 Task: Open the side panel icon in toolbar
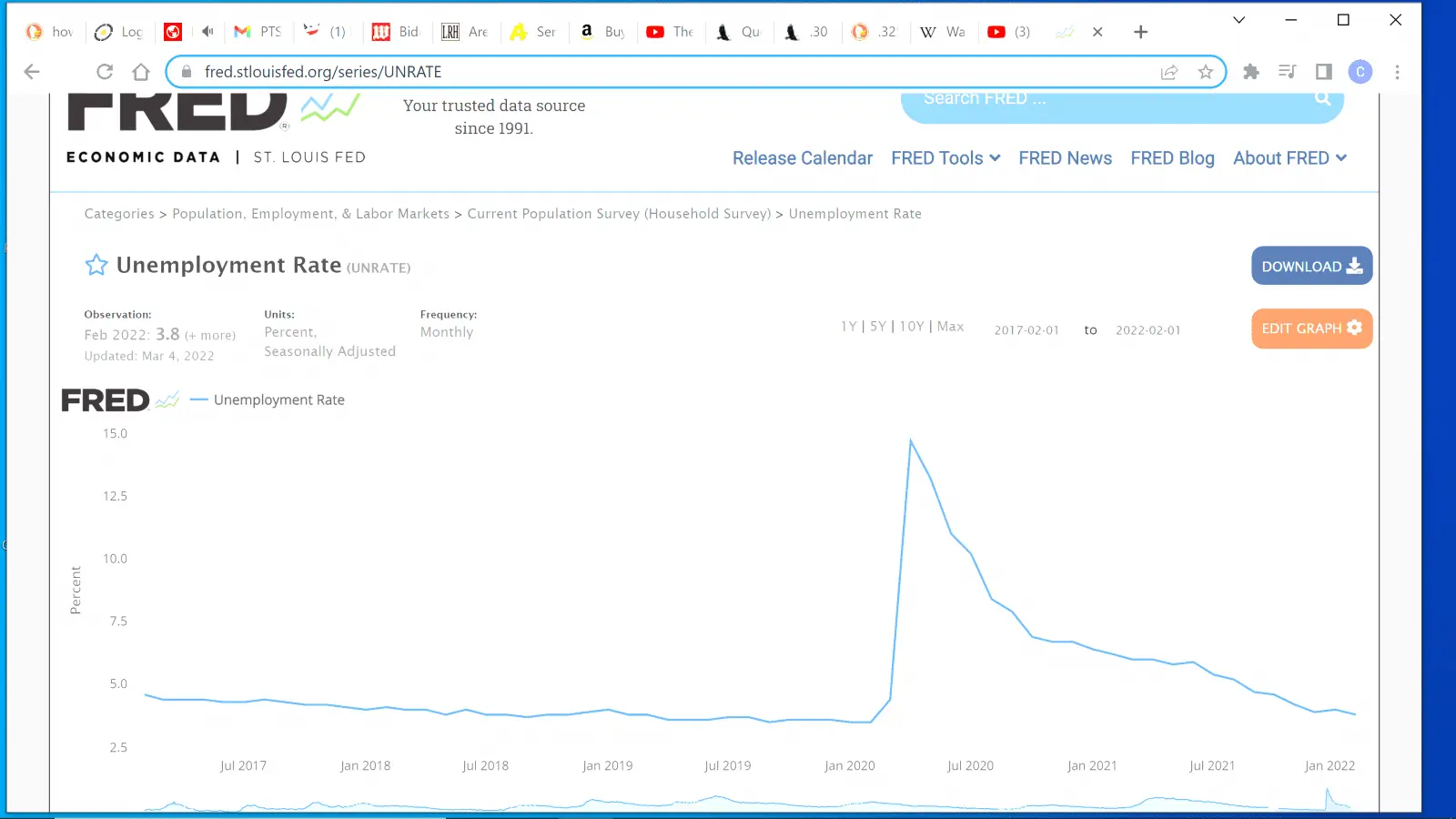point(1324,72)
